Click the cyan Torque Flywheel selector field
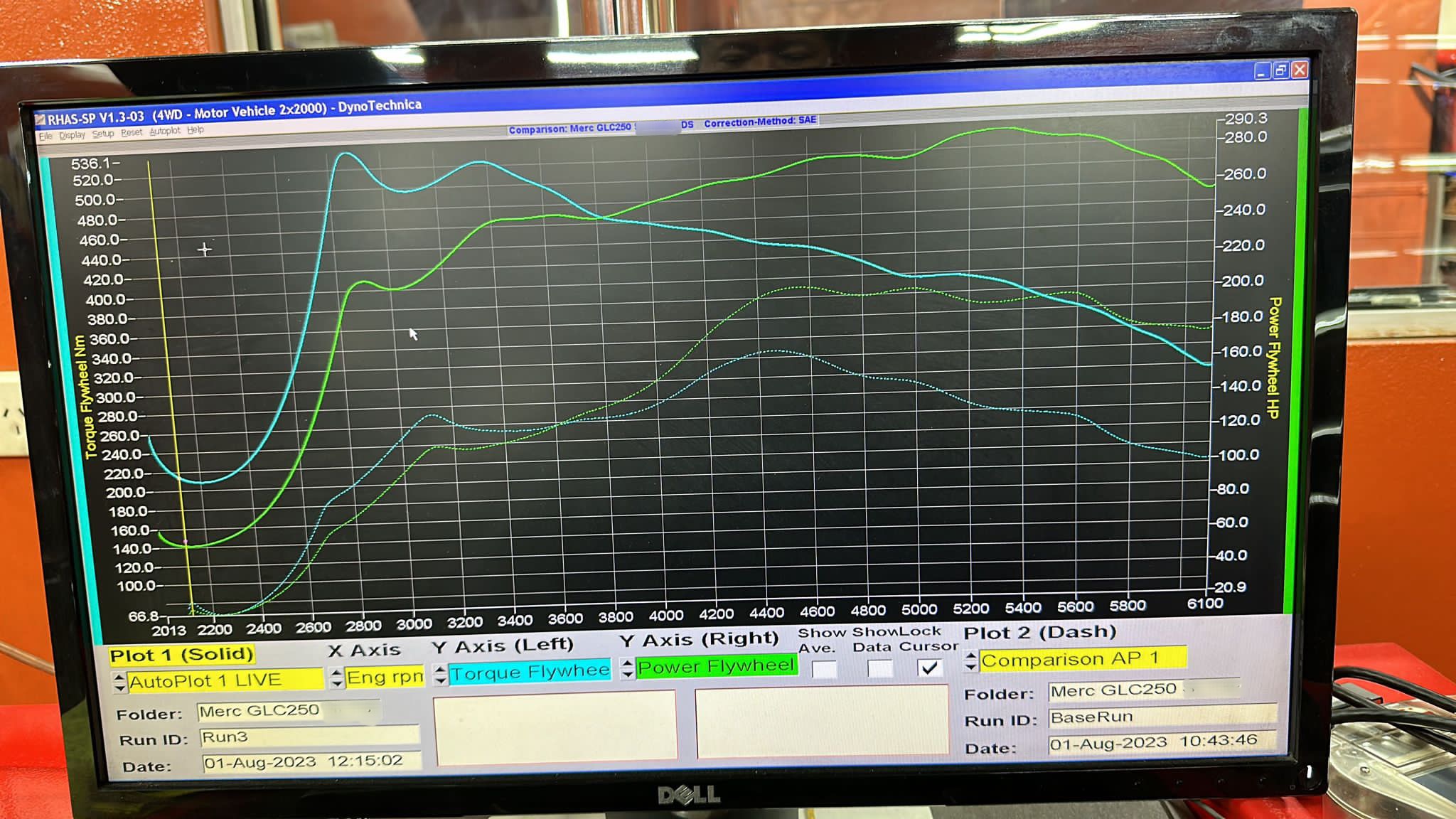1456x819 pixels. tap(530, 672)
